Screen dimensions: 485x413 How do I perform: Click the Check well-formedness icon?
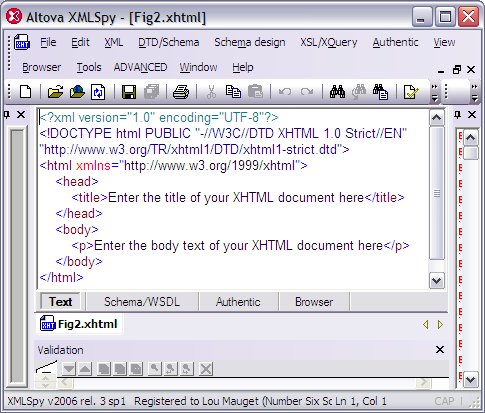point(411,92)
